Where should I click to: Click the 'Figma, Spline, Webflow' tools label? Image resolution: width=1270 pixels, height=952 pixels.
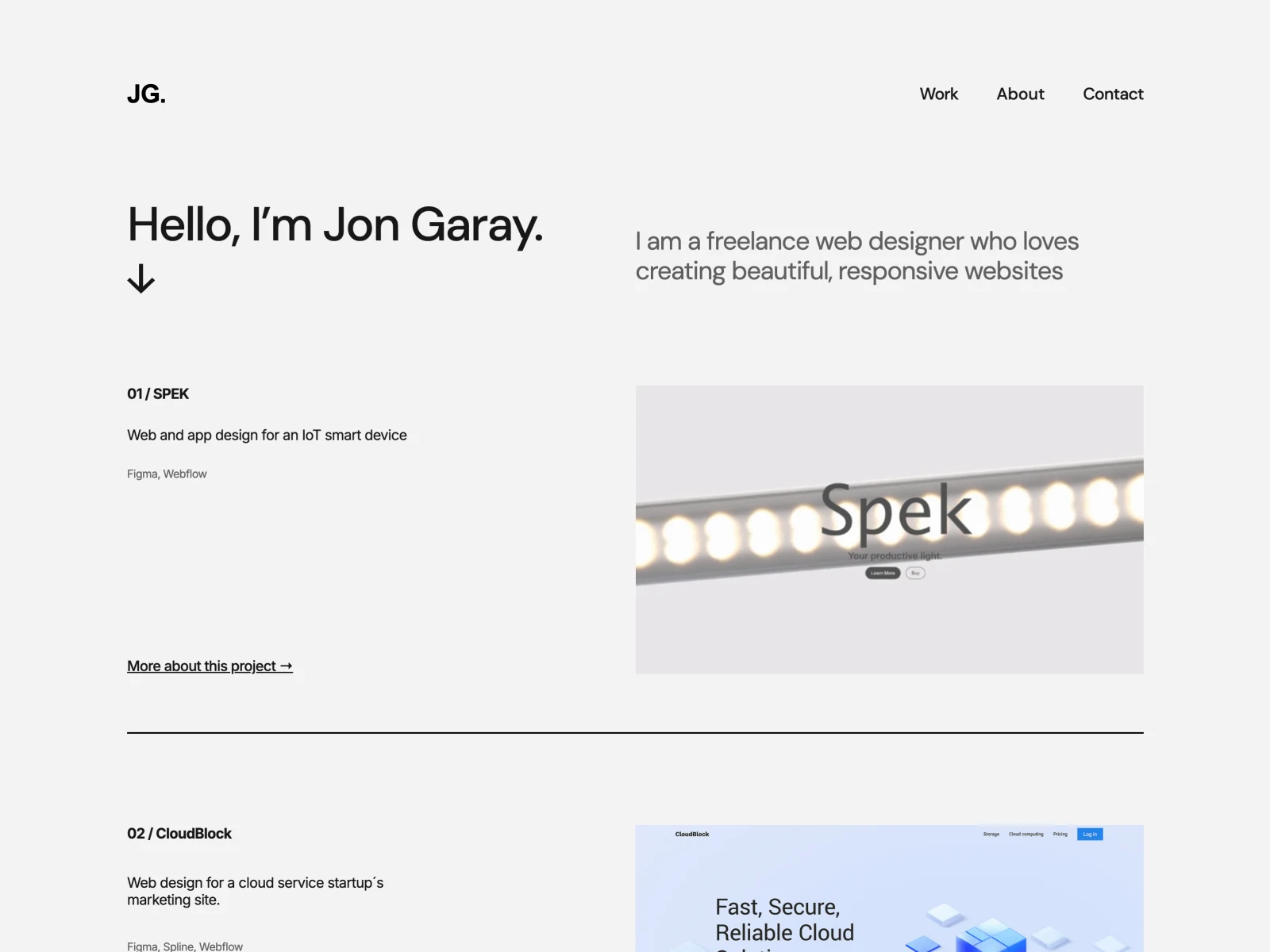point(185,946)
